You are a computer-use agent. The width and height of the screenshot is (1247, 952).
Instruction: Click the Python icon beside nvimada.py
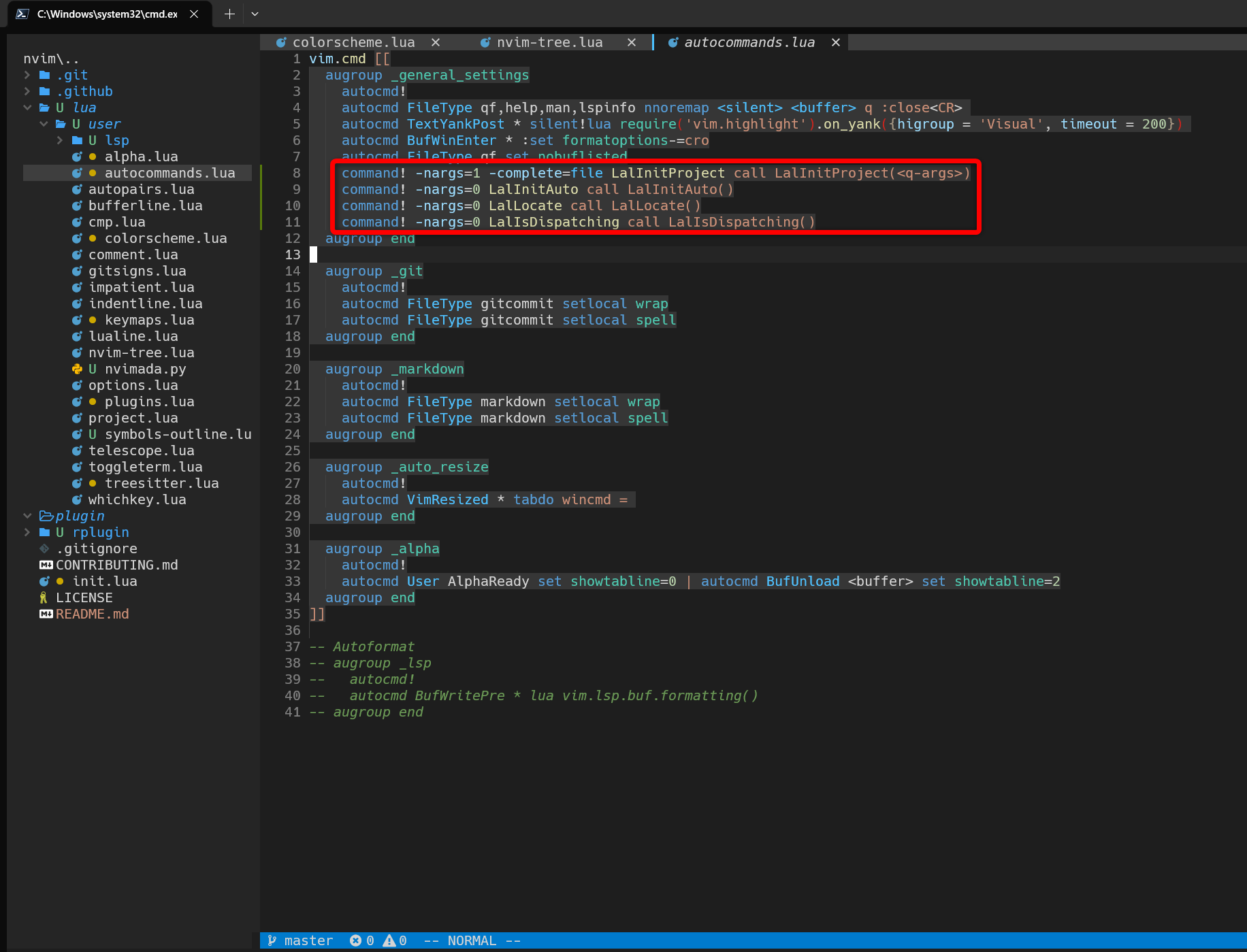76,369
